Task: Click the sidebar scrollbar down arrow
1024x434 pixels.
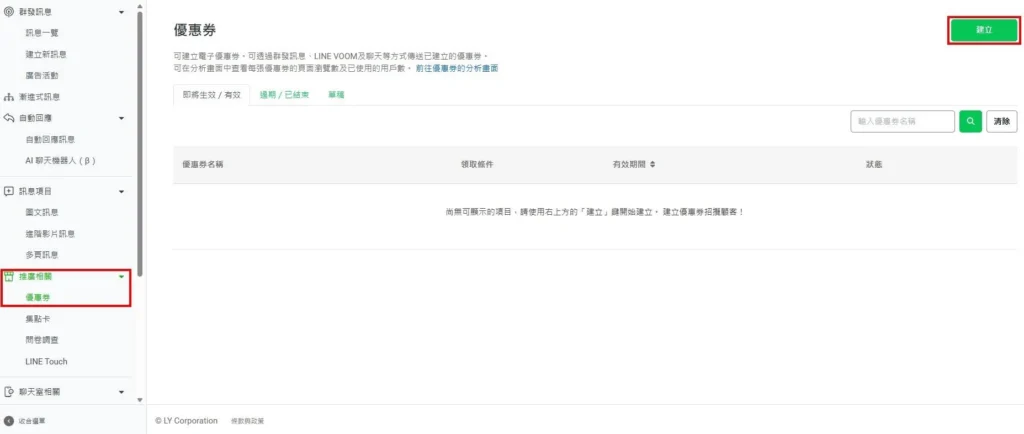Action: click(140, 399)
